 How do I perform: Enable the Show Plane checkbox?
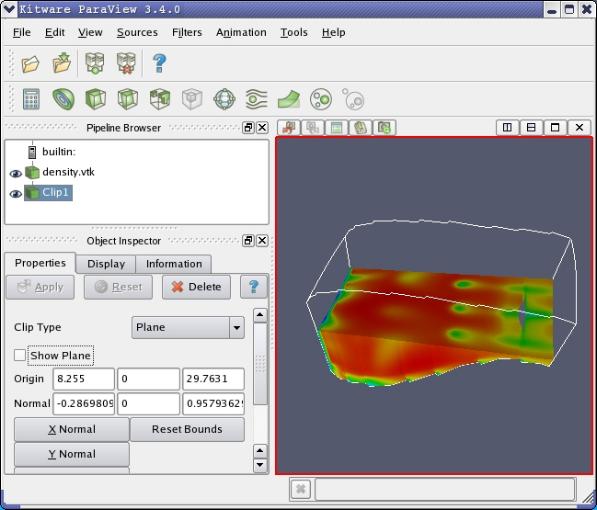20,355
